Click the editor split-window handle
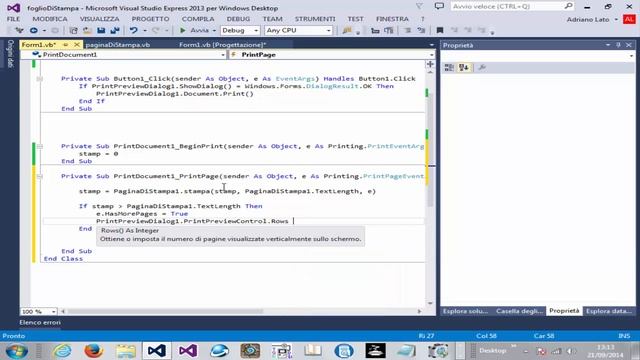Screen dimensions: 640x360 tap(430, 64)
